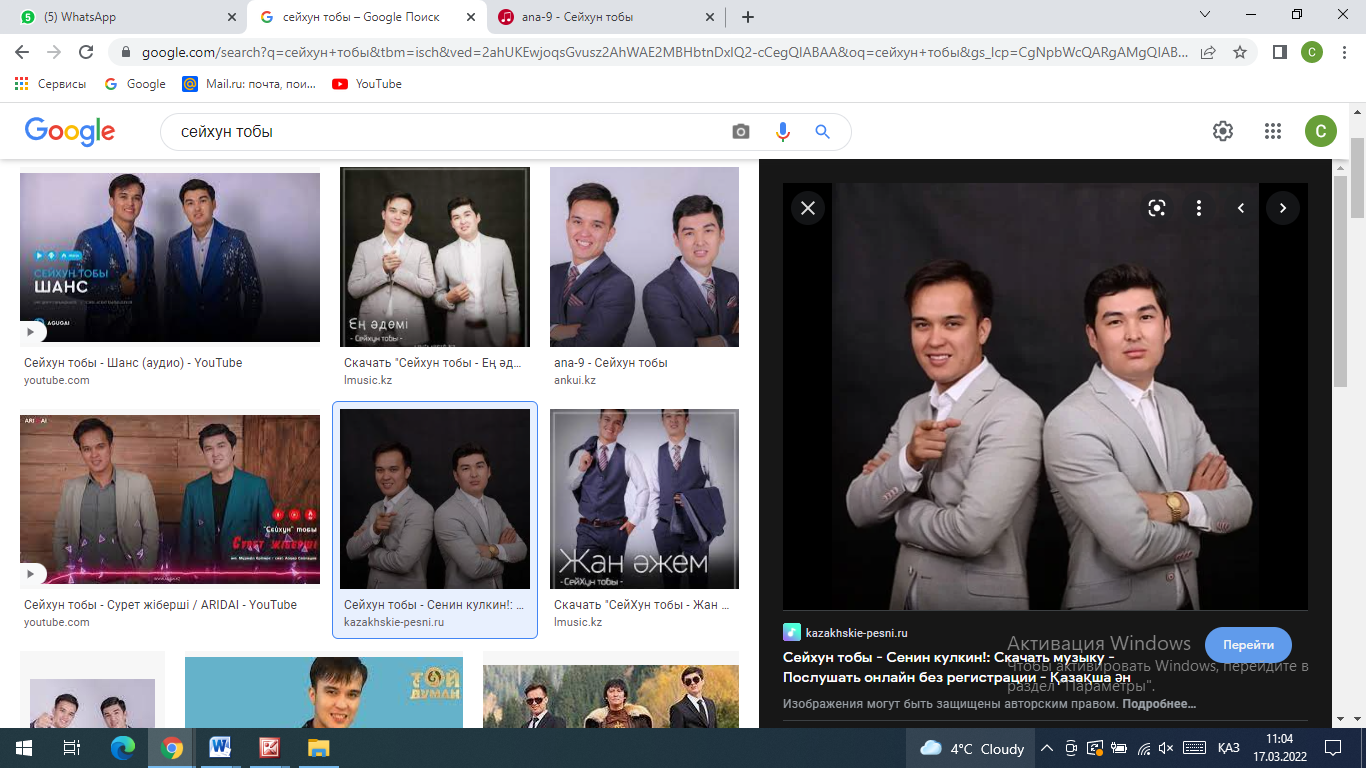Viewport: 1366px width, 768px height.
Task: Open the Google bookmark
Action: [x=135, y=84]
